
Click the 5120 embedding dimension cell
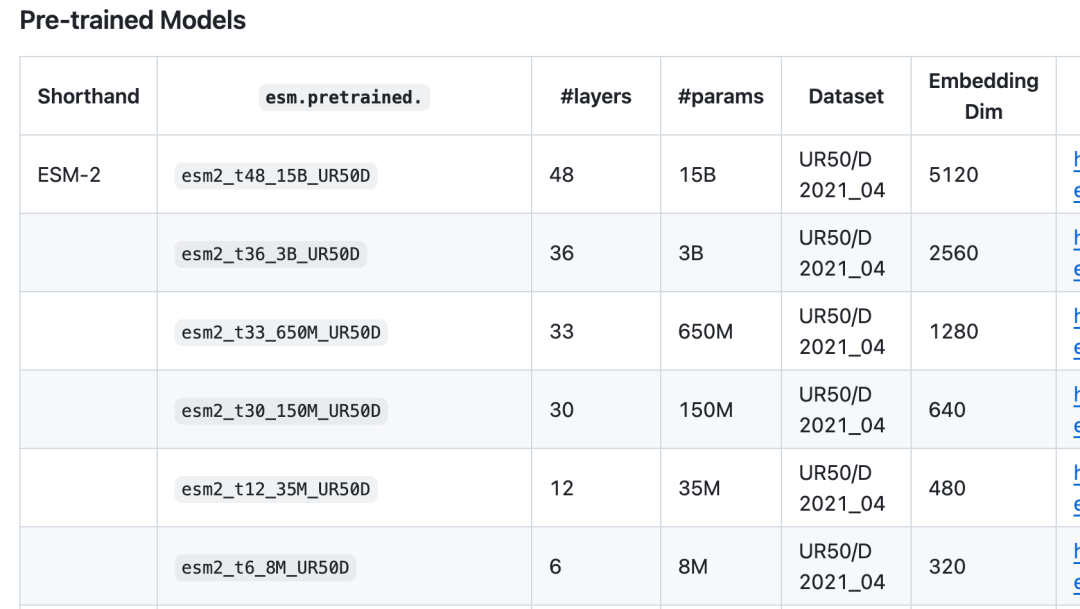tap(953, 175)
